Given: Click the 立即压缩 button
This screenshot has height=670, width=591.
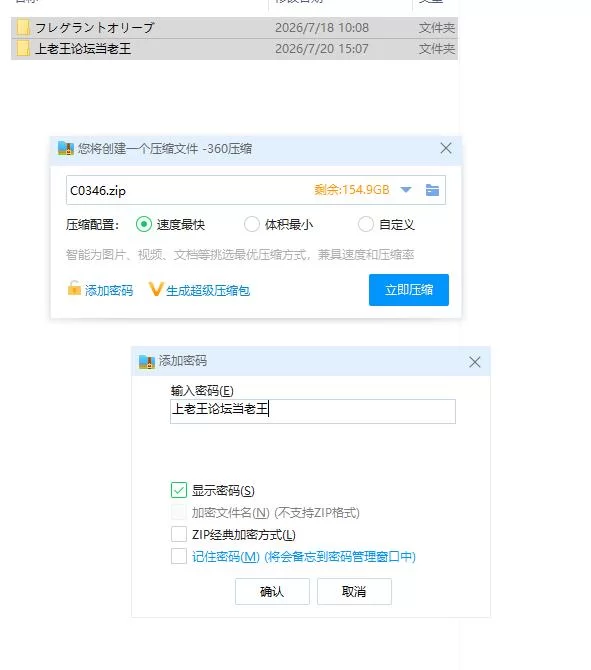Looking at the screenshot, I should 409,290.
